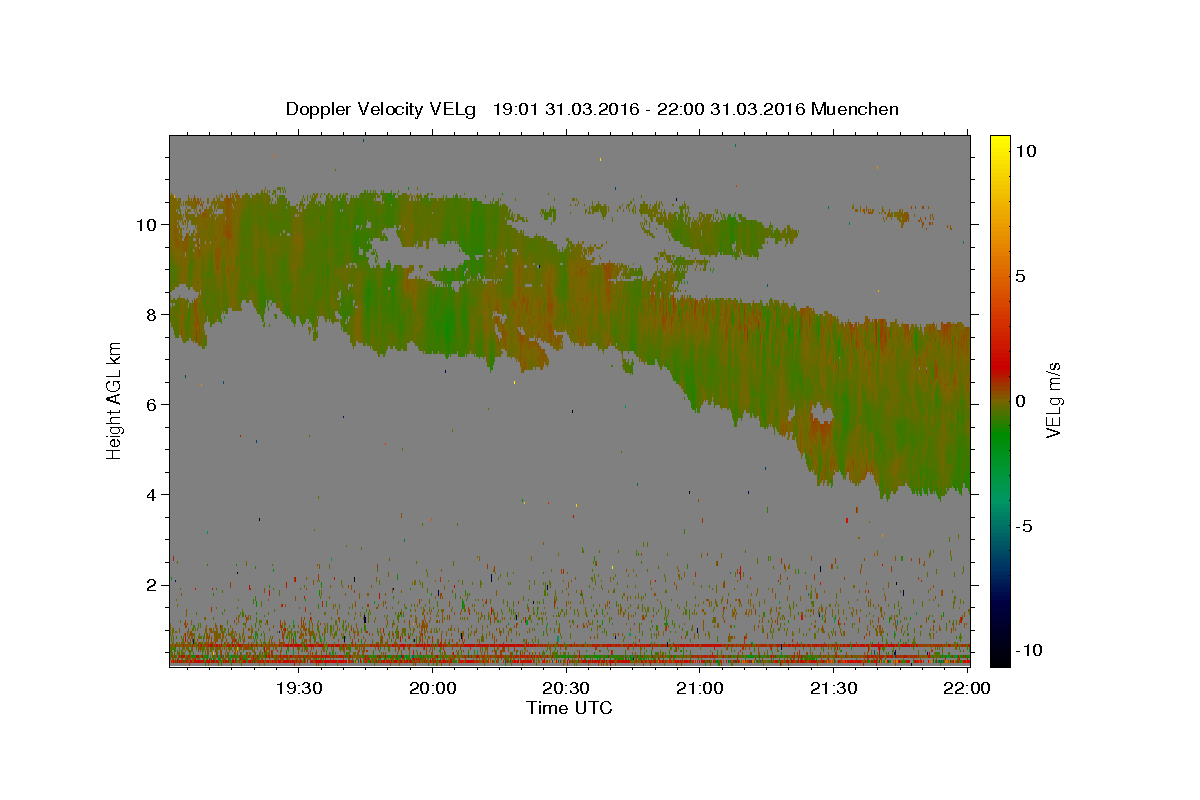1200x800 pixels.
Task: Click the height tick label 10
Action: pos(147,225)
